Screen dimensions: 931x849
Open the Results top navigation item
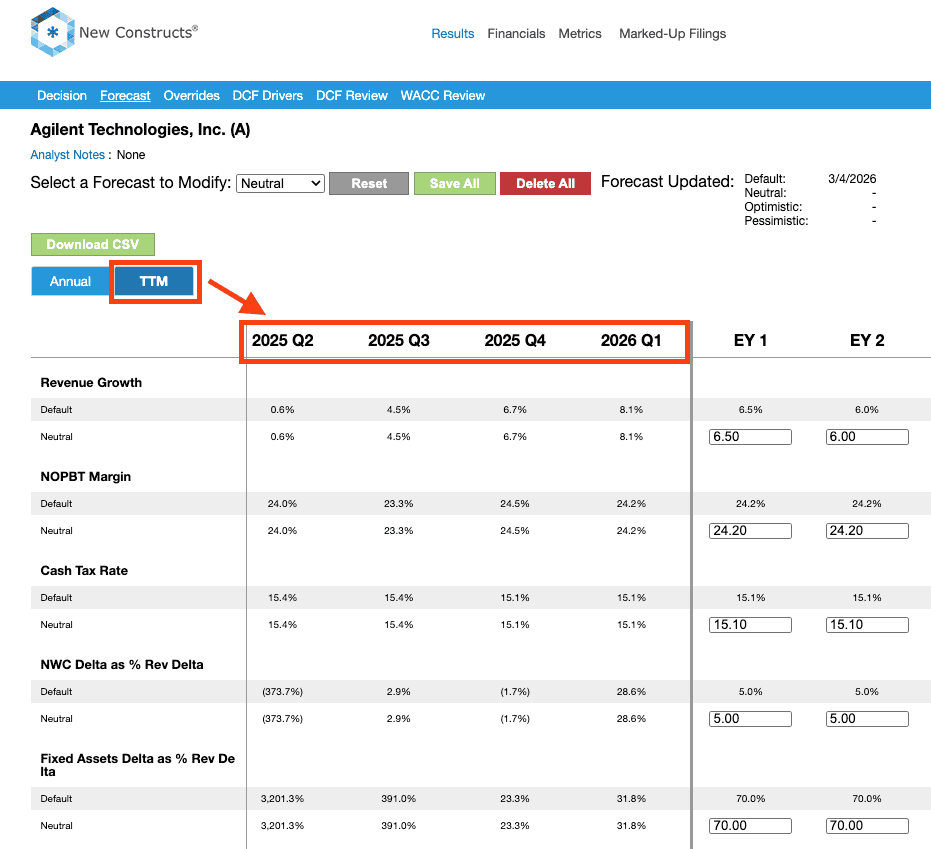tap(452, 33)
